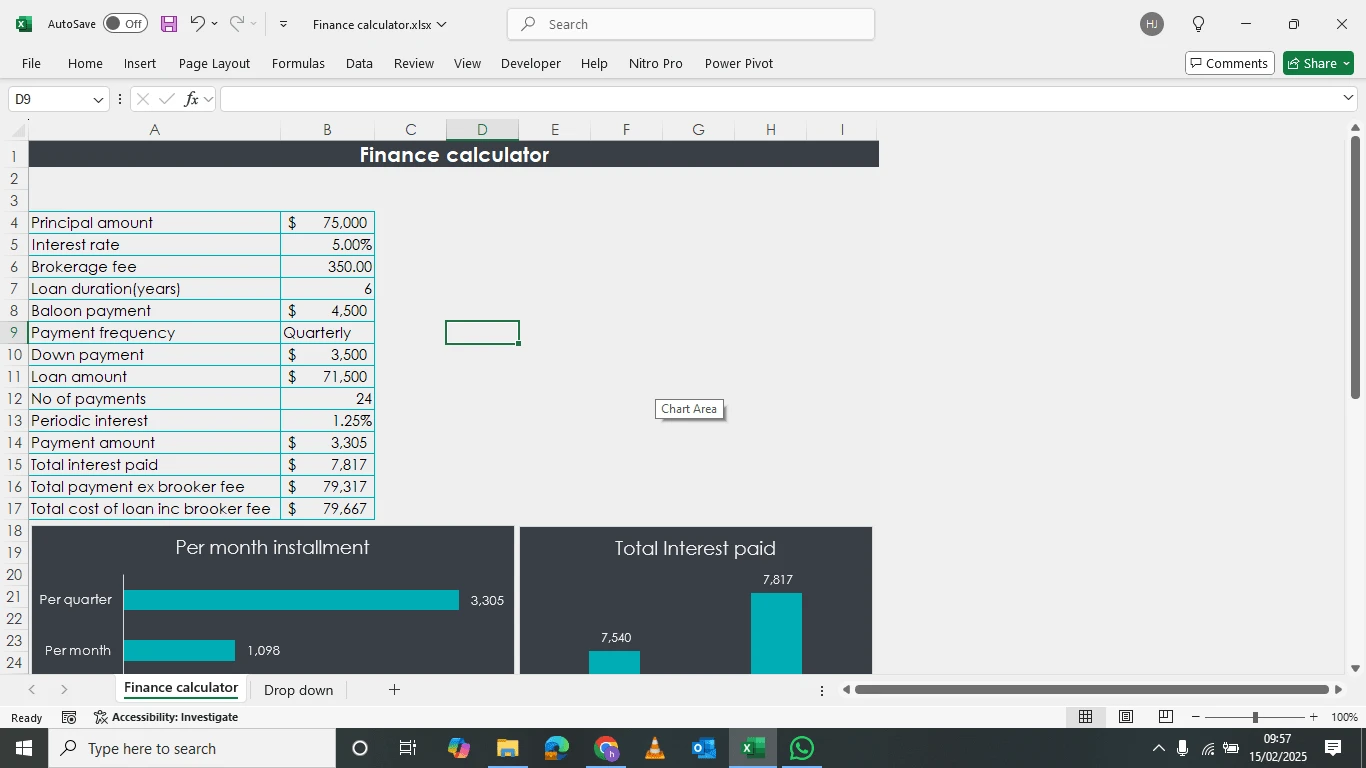Select the Finance calculator sheet tab
The width and height of the screenshot is (1366, 768).
click(x=181, y=689)
